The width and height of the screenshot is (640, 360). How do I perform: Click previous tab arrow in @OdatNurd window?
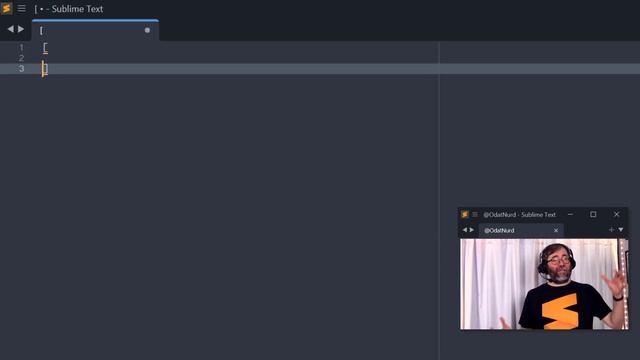coord(464,230)
